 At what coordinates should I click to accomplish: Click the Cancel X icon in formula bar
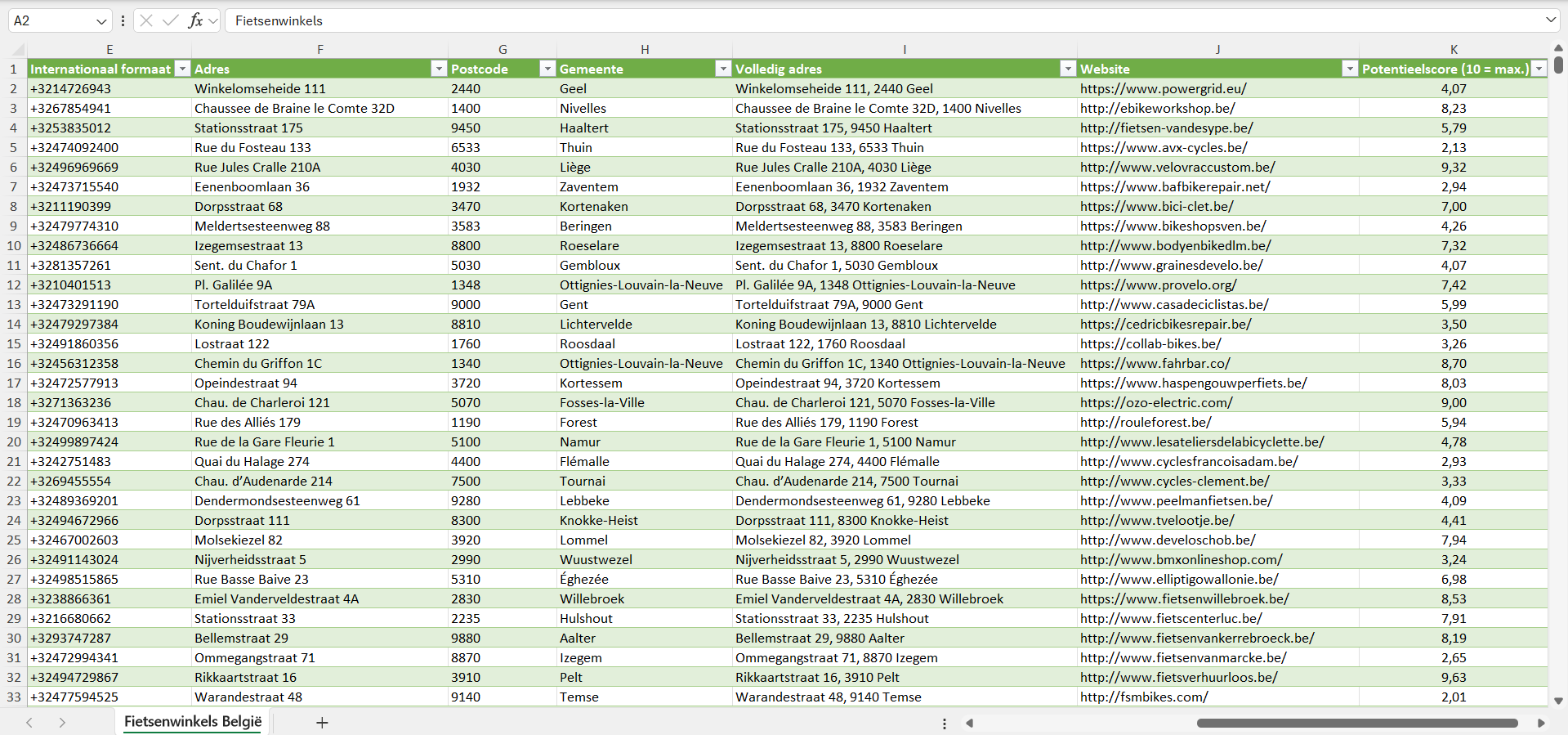pos(146,20)
